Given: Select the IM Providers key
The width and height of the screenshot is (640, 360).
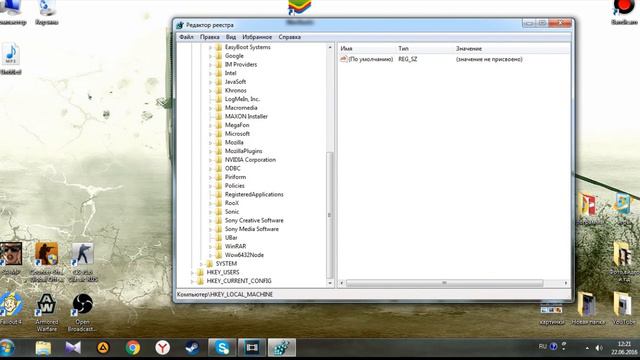Looking at the screenshot, I should (241, 64).
